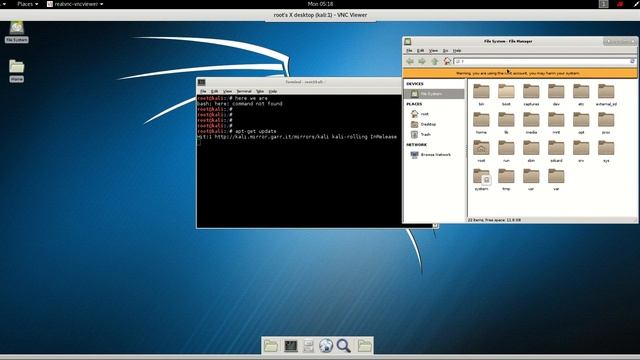The image size is (640, 360).
Task: Open Go menu in File Manager
Action: 445,51
